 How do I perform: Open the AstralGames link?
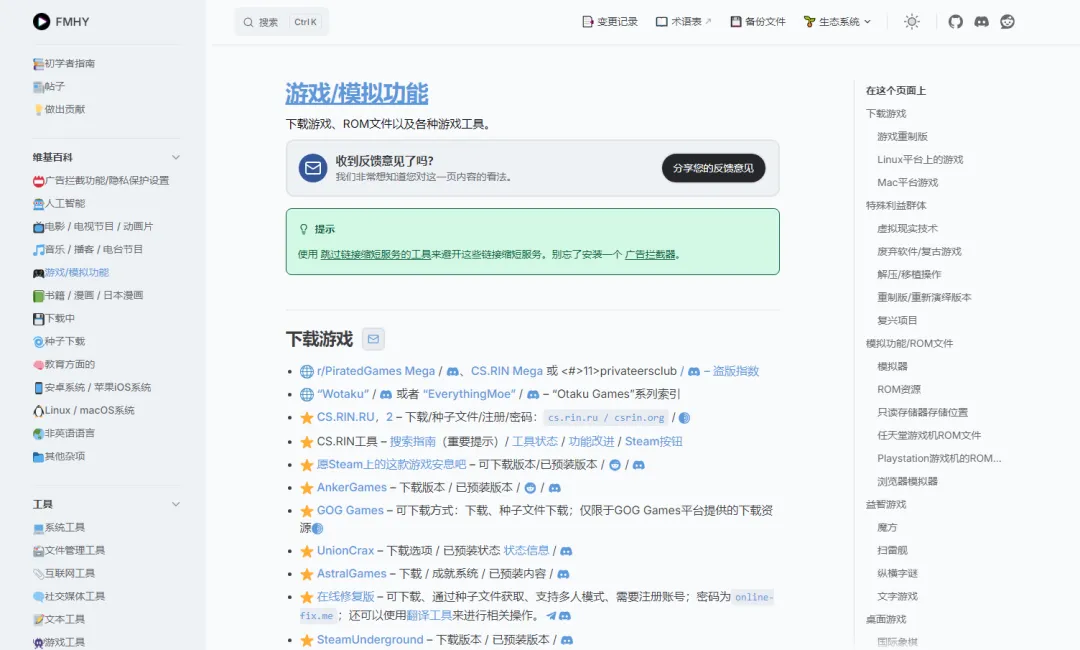(351, 574)
